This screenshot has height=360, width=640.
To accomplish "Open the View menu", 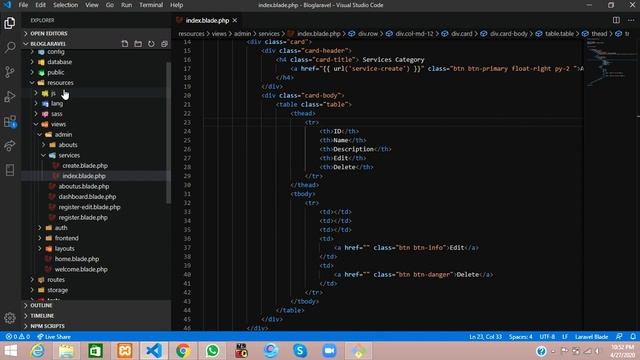I will point(92,5).
